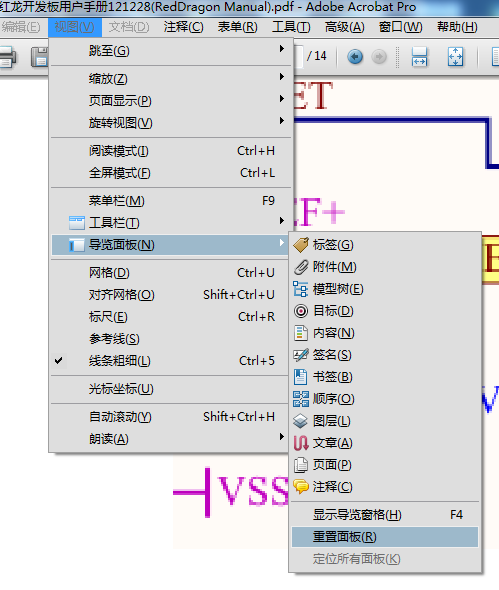The width and height of the screenshot is (499, 590).
Task: Choose 定位所有面板(K) dock all panels
Action: click(x=385, y=559)
